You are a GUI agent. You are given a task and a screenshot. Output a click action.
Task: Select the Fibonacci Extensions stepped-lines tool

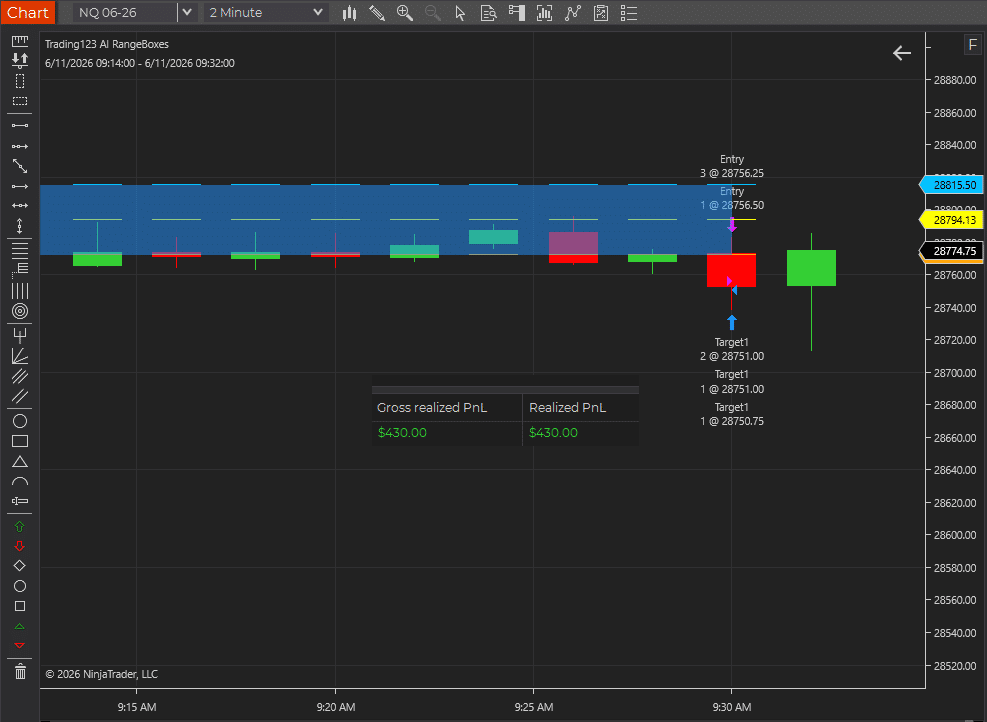coord(20,270)
